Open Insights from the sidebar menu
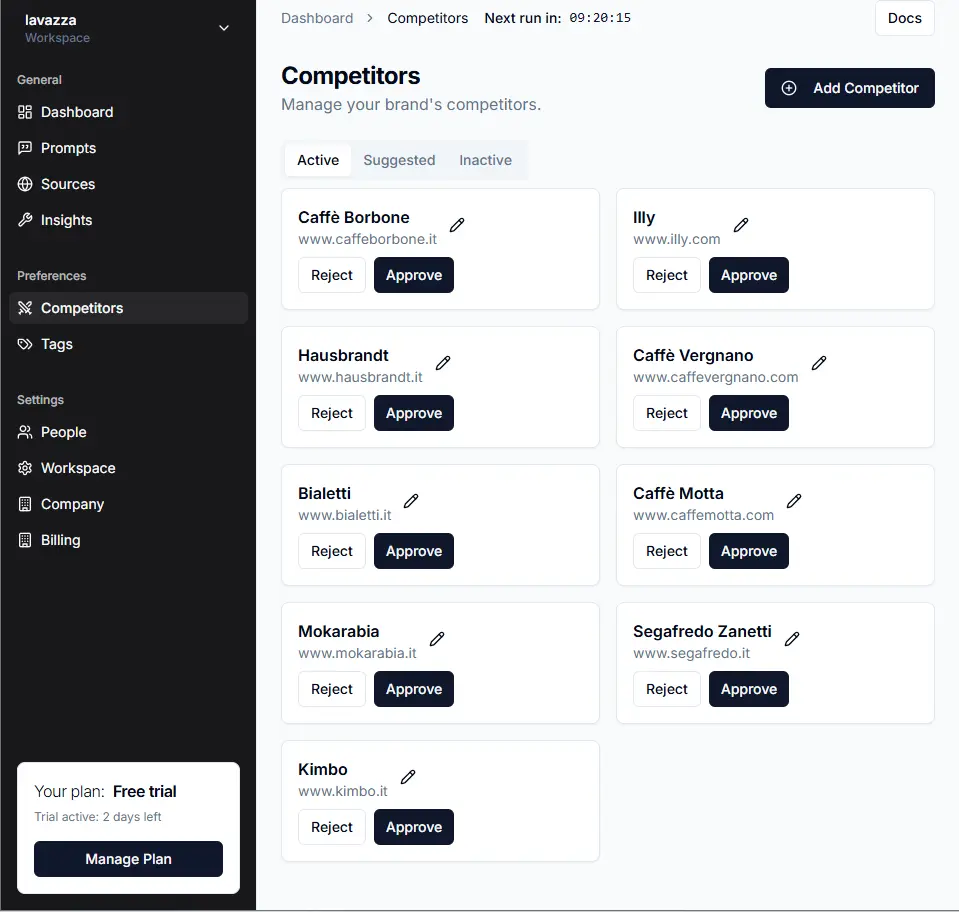Viewport: 959px width, 912px height. coord(128,220)
